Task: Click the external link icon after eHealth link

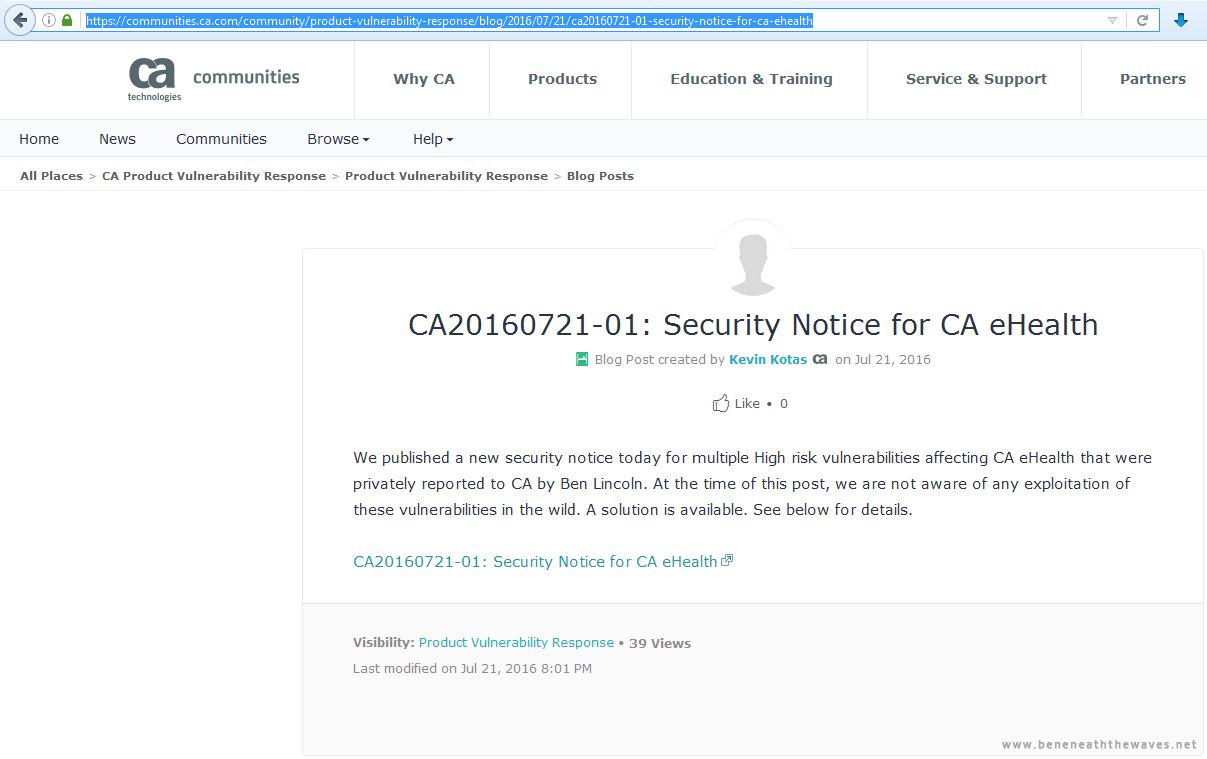Action: (x=727, y=561)
